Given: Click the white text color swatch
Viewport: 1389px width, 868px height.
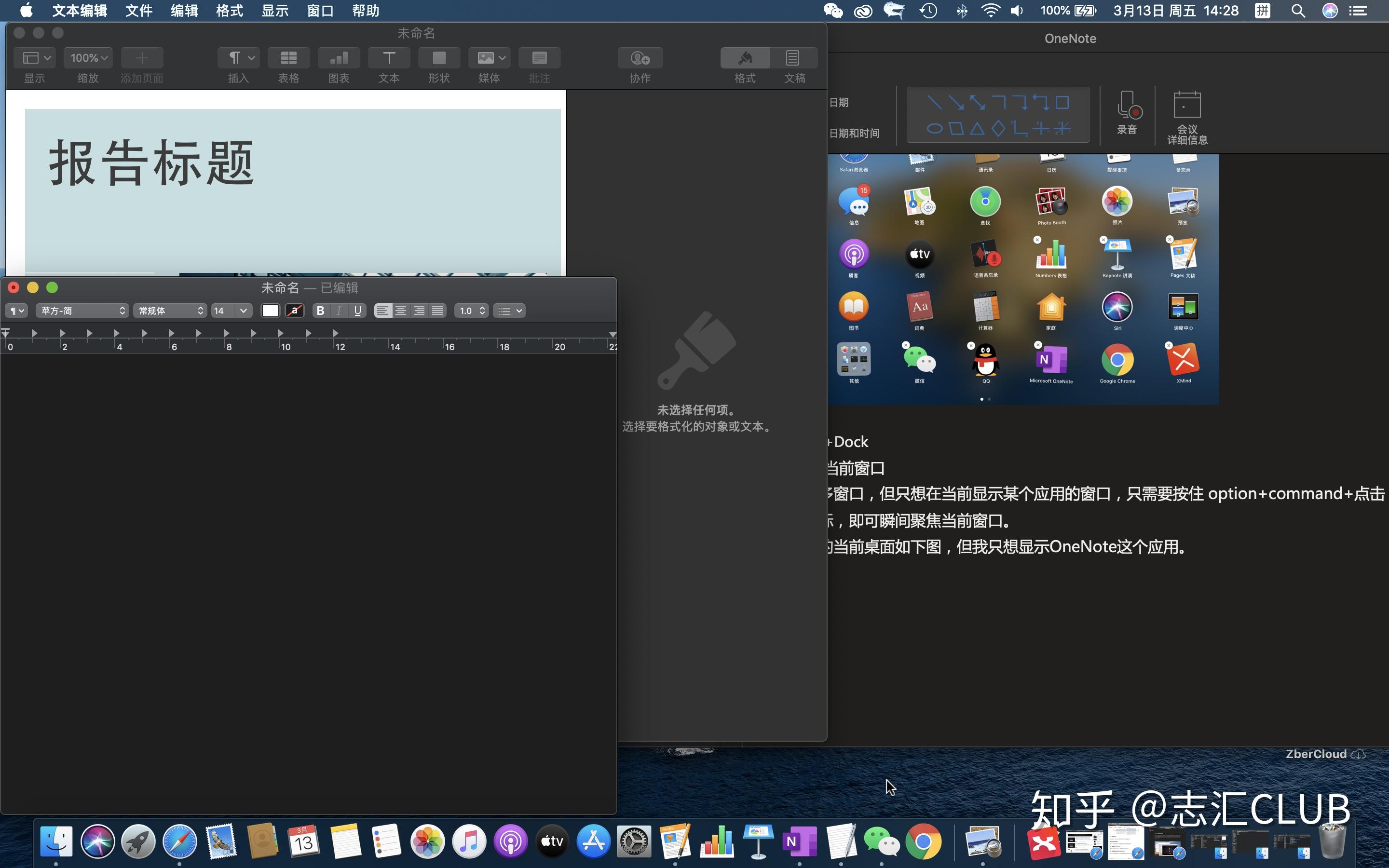Looking at the screenshot, I should click(x=271, y=311).
